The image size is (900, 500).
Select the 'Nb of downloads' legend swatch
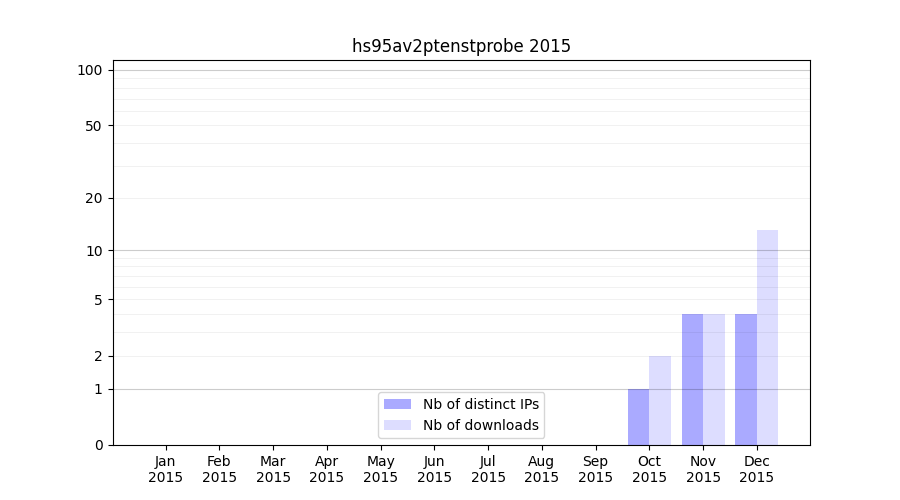397,425
